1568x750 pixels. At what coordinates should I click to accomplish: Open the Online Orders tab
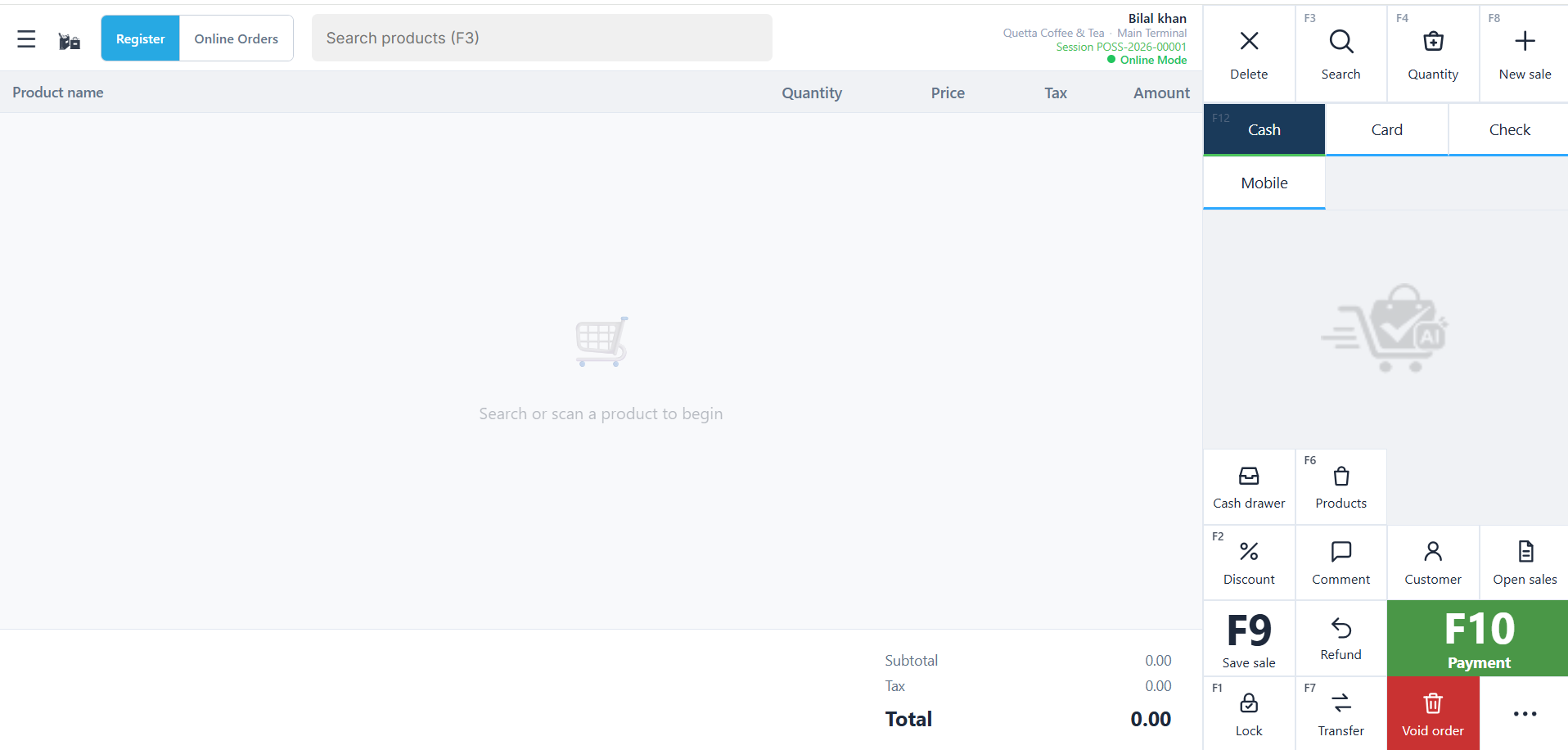coord(237,38)
